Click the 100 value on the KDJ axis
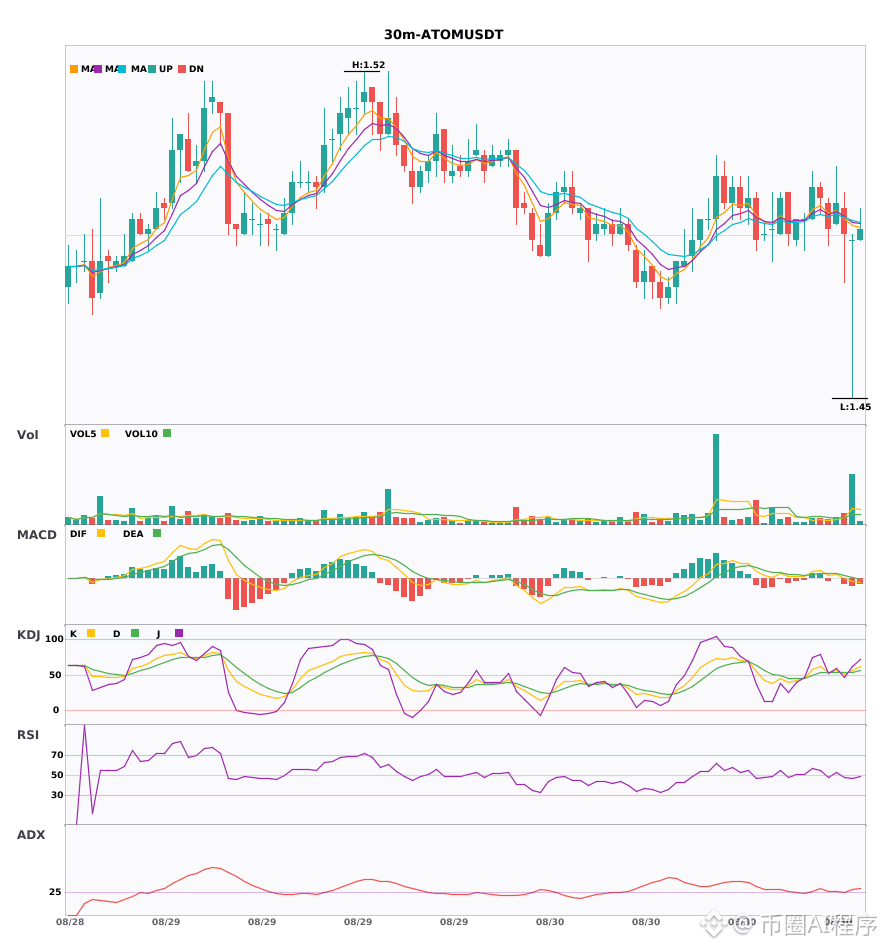This screenshot has width=885, height=950. 55,639
